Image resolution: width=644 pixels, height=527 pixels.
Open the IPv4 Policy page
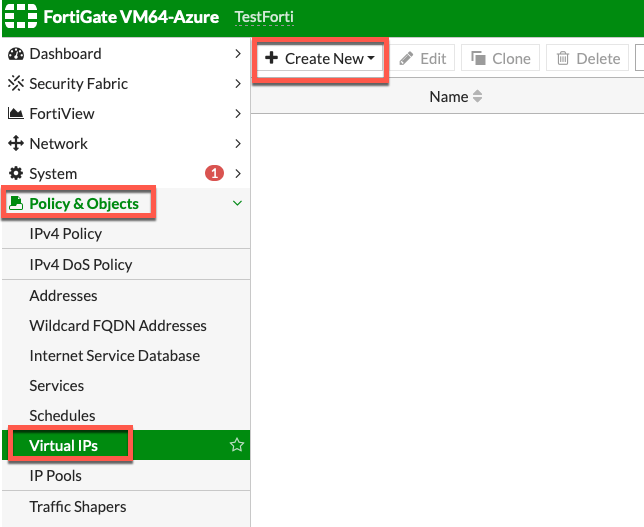(66, 234)
